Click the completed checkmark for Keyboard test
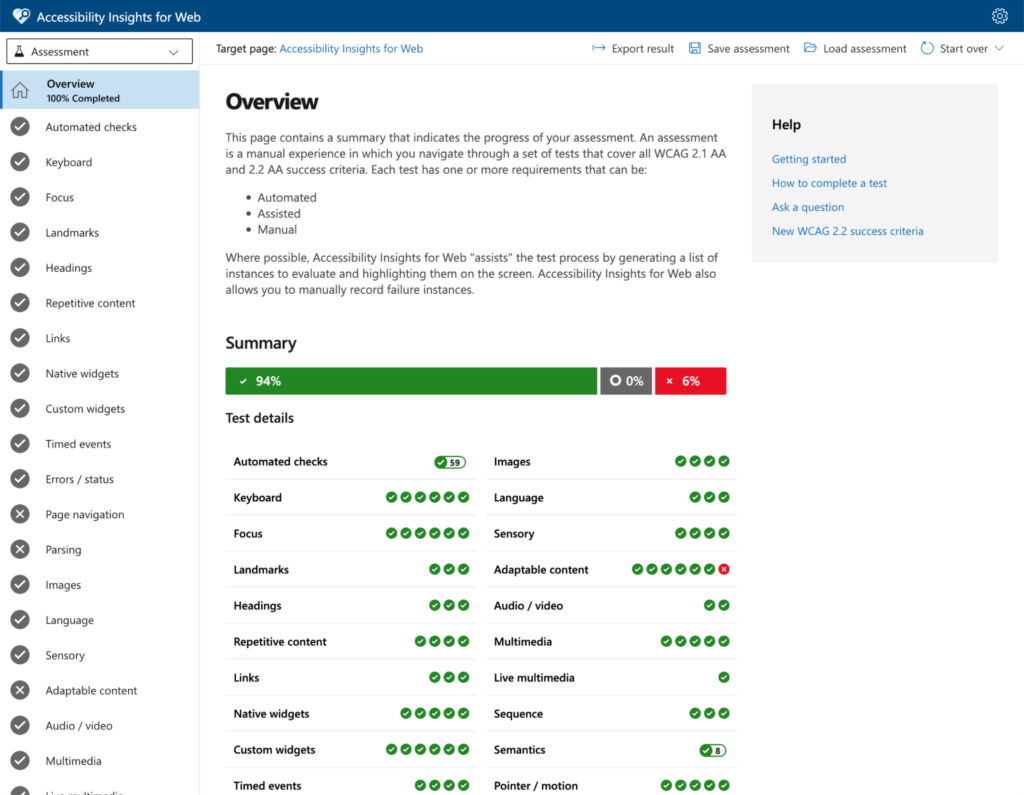1024x795 pixels. tap(21, 161)
